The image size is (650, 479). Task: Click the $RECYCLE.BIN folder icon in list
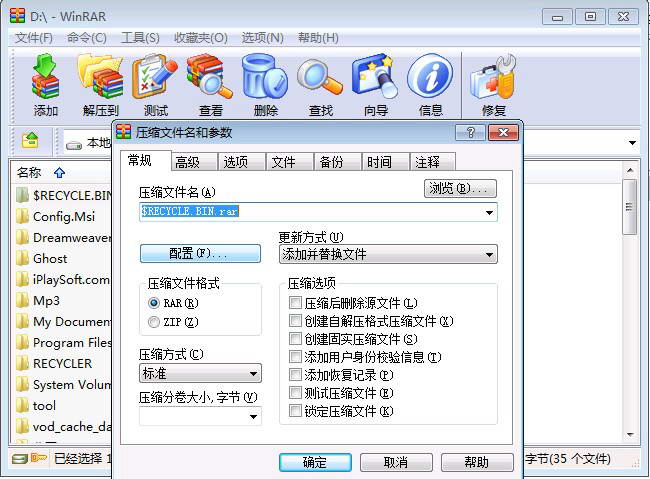(x=22, y=195)
